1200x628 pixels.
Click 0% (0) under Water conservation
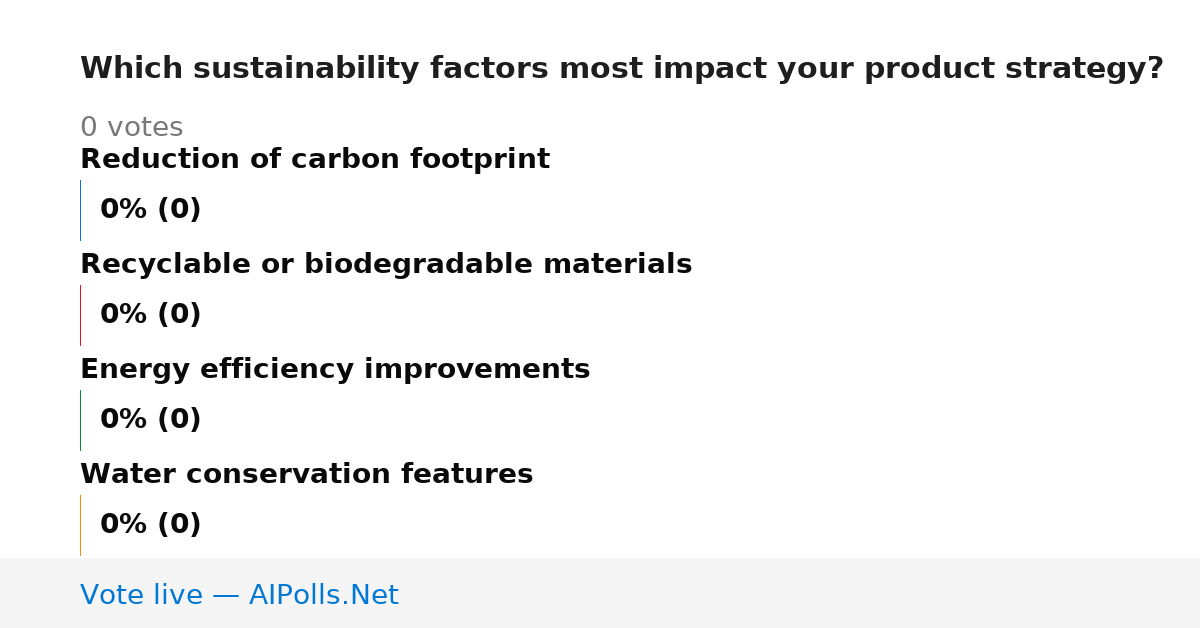[x=150, y=525]
